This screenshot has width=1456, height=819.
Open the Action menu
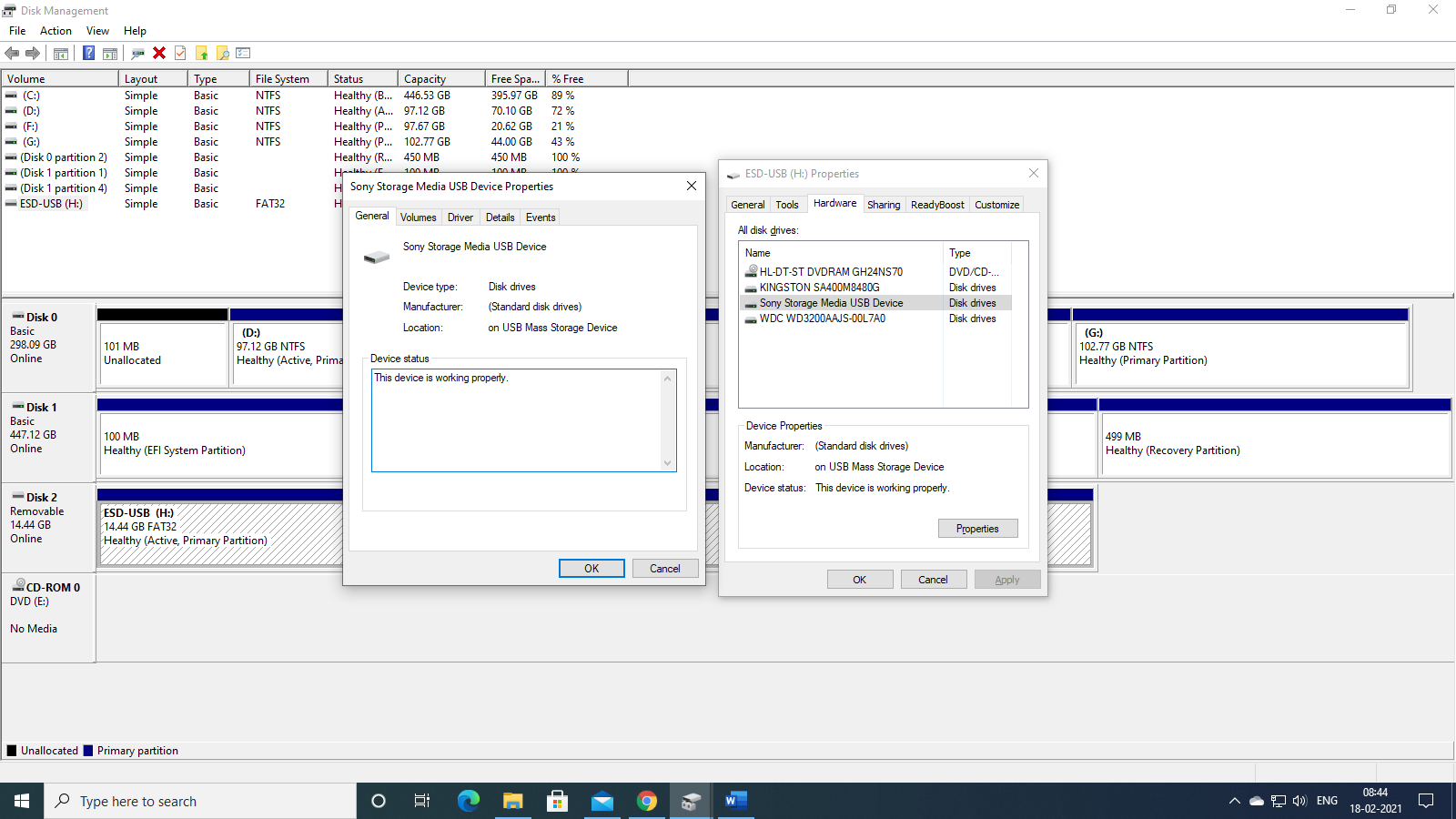point(56,31)
